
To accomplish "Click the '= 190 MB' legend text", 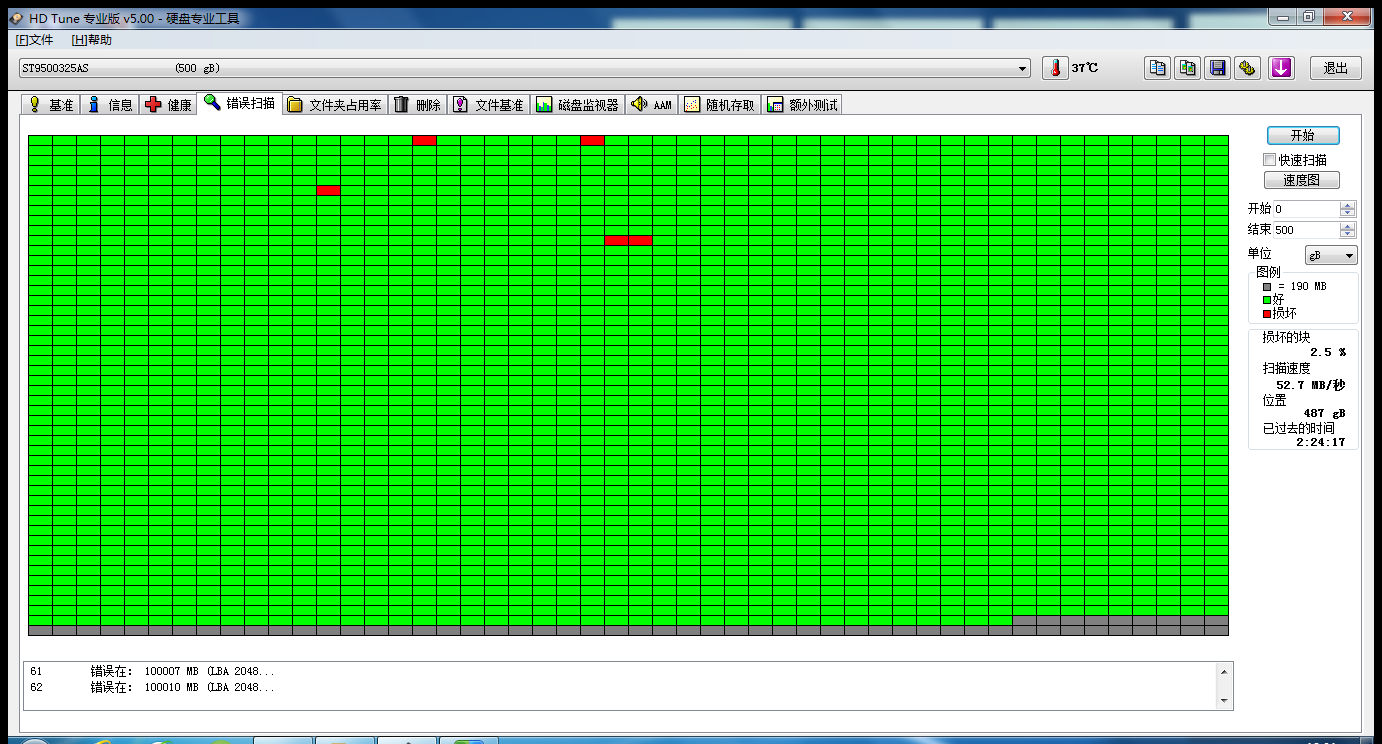I will [1302, 286].
